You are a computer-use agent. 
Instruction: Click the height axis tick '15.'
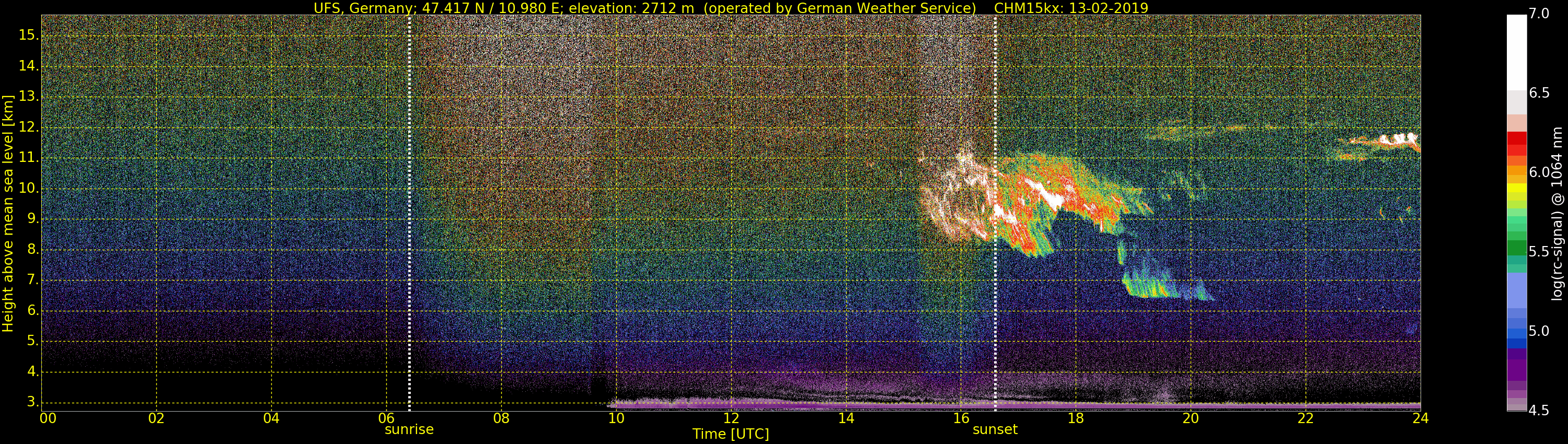point(29,36)
